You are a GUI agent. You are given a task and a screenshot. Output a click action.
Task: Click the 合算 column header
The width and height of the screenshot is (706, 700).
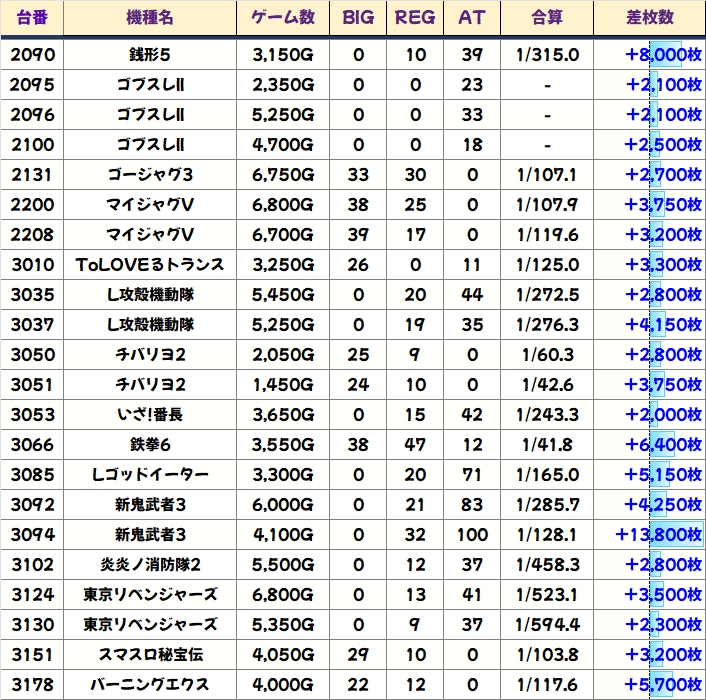click(547, 18)
